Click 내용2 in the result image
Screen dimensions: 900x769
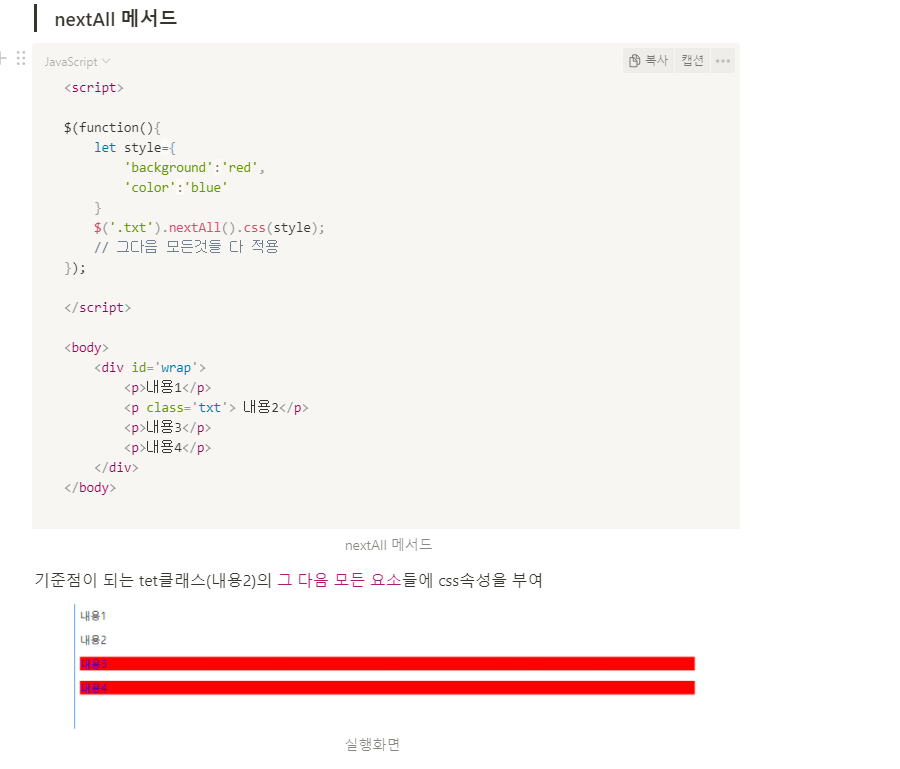pyautogui.click(x=93, y=640)
